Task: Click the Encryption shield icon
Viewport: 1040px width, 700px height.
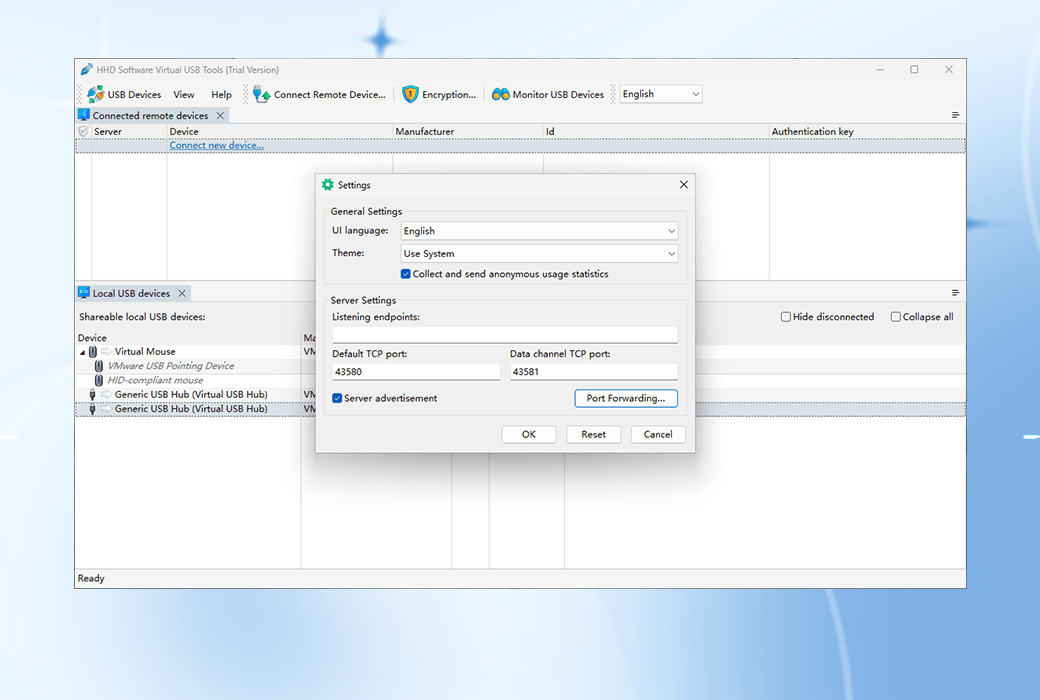Action: tap(410, 94)
